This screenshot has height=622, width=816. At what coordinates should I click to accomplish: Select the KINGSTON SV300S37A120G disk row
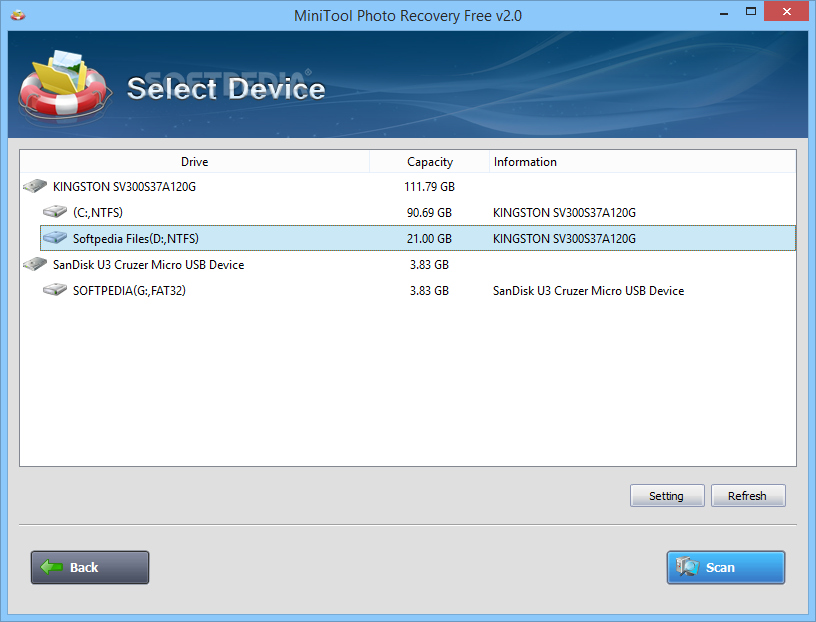(408, 186)
